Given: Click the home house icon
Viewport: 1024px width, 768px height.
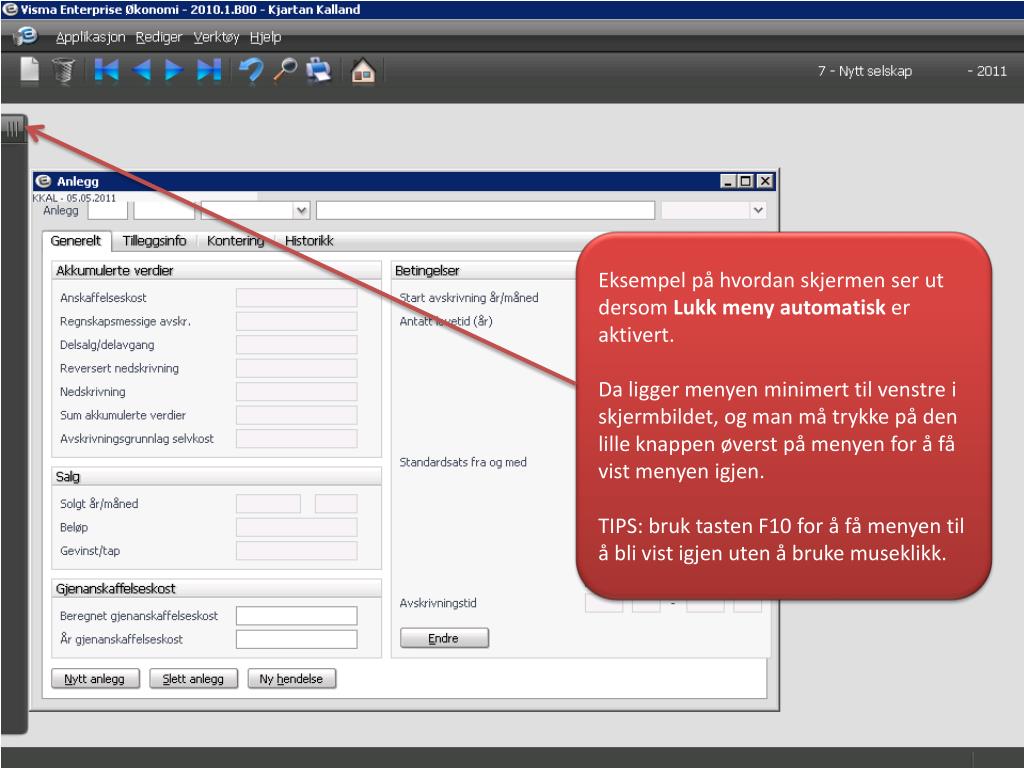Looking at the screenshot, I should click(363, 70).
